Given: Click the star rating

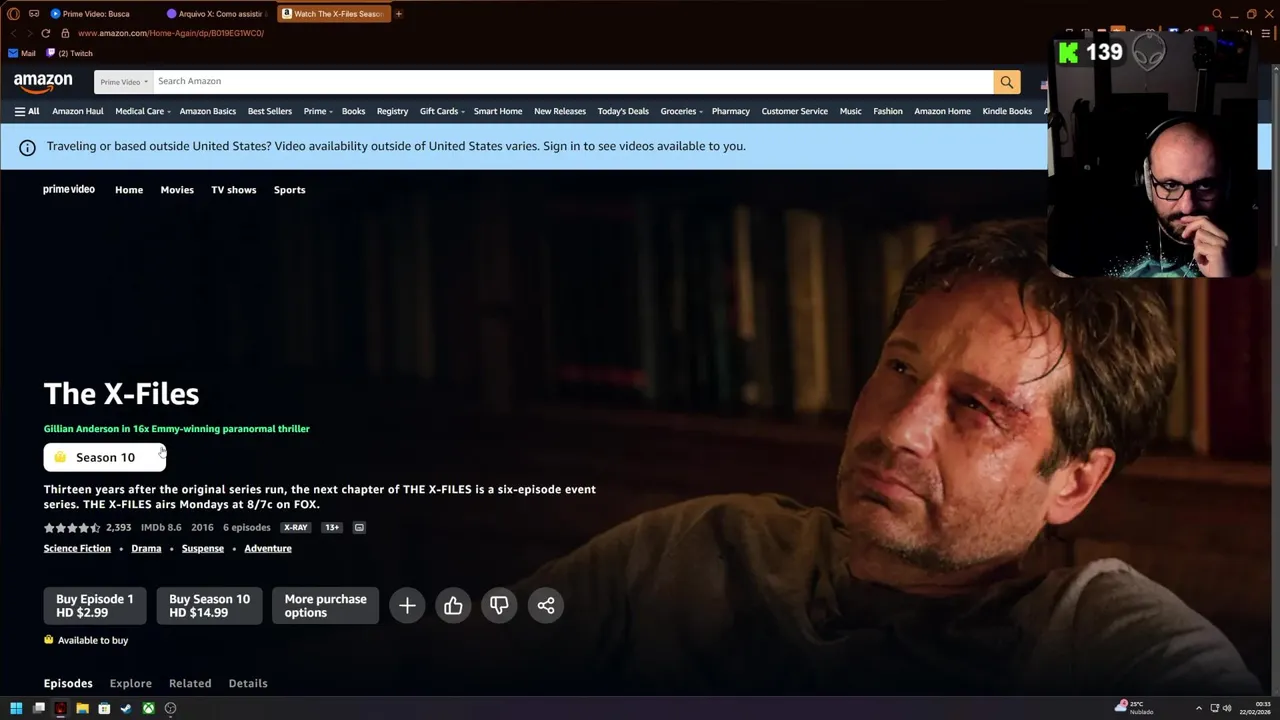Looking at the screenshot, I should (72, 528).
